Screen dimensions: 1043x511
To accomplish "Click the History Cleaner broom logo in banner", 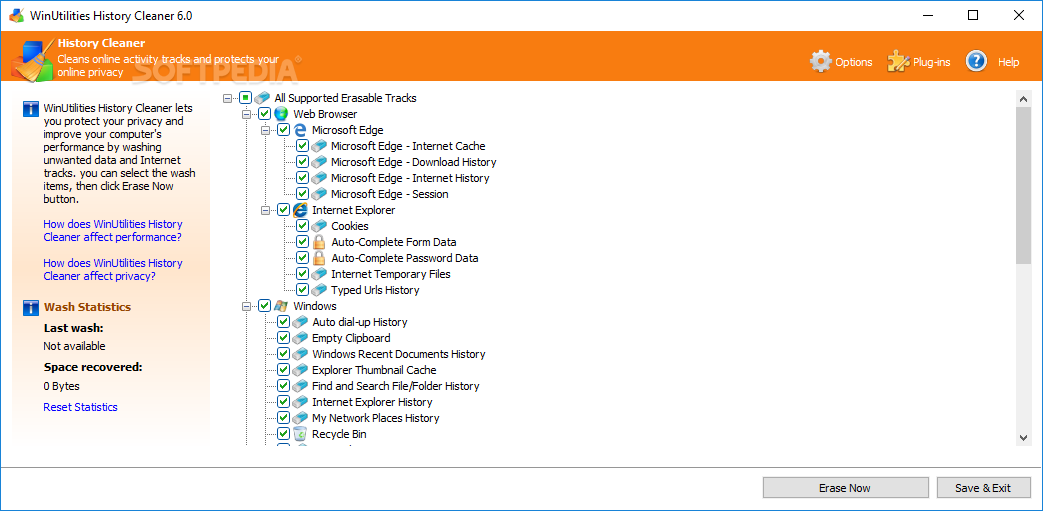I will pos(32,61).
